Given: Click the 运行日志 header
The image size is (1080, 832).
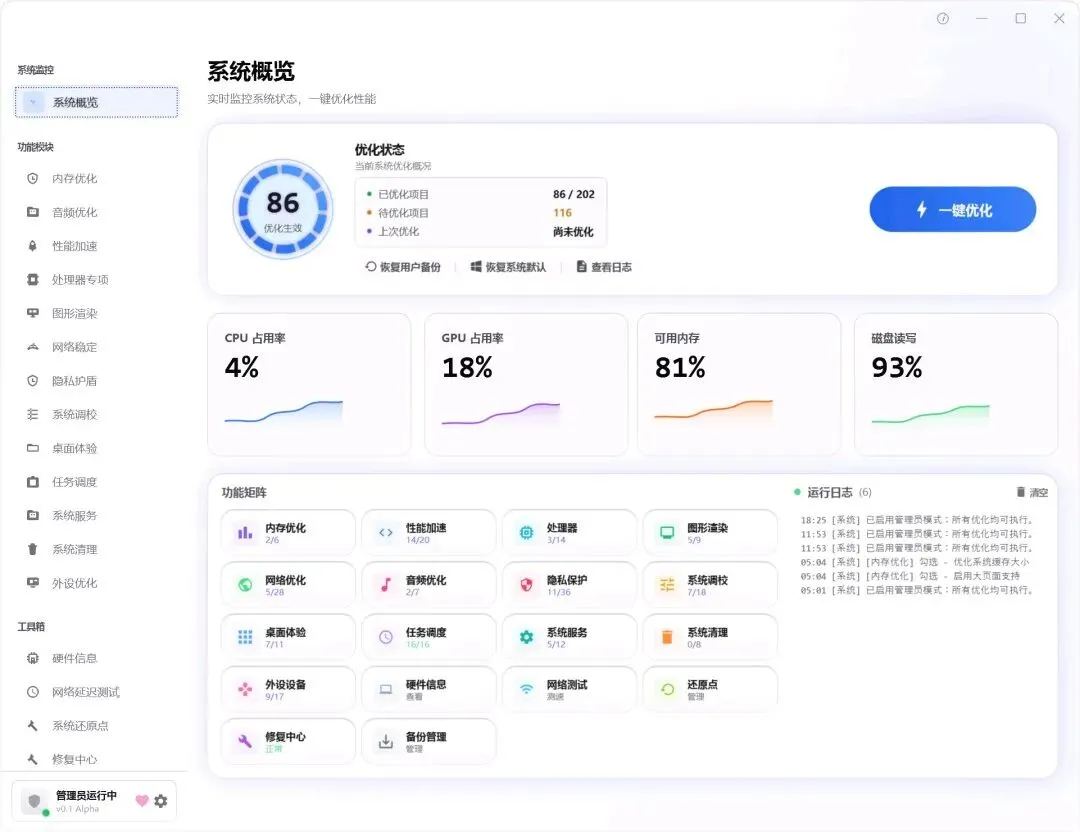Looking at the screenshot, I should [x=833, y=492].
